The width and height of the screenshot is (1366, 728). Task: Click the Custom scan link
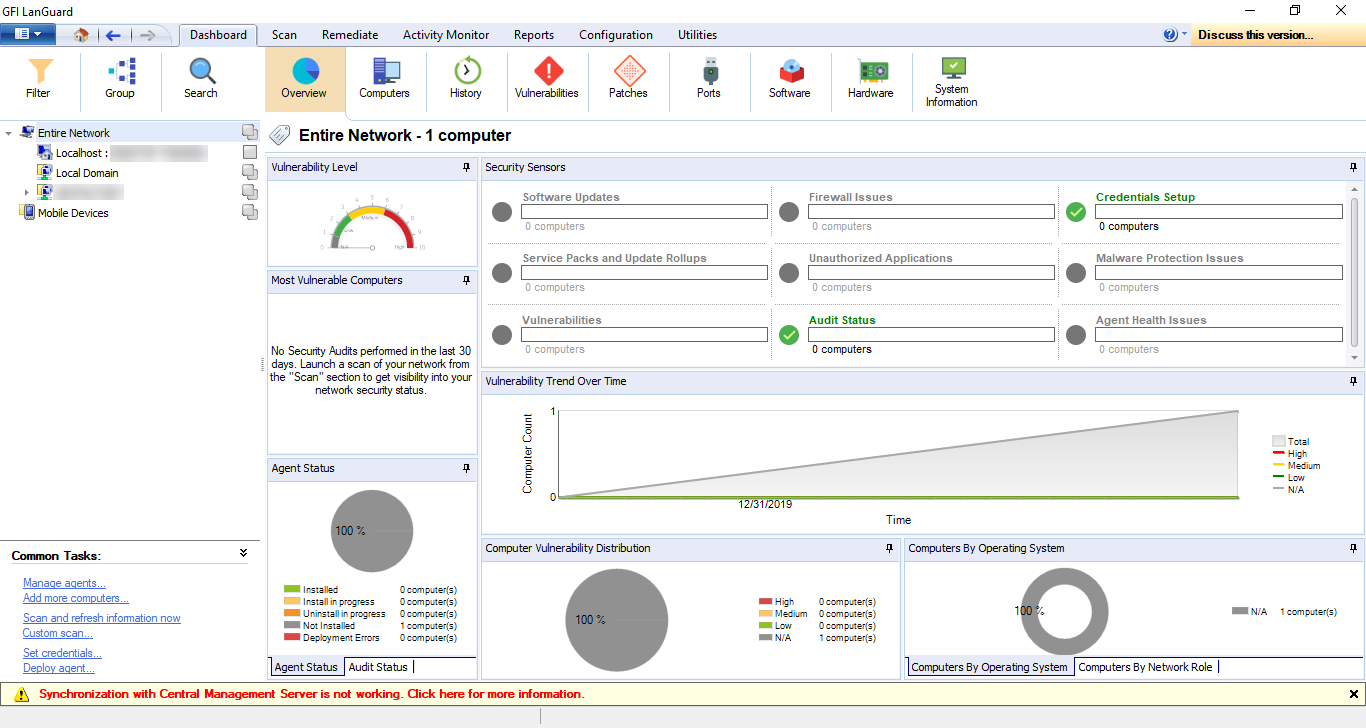(58, 633)
